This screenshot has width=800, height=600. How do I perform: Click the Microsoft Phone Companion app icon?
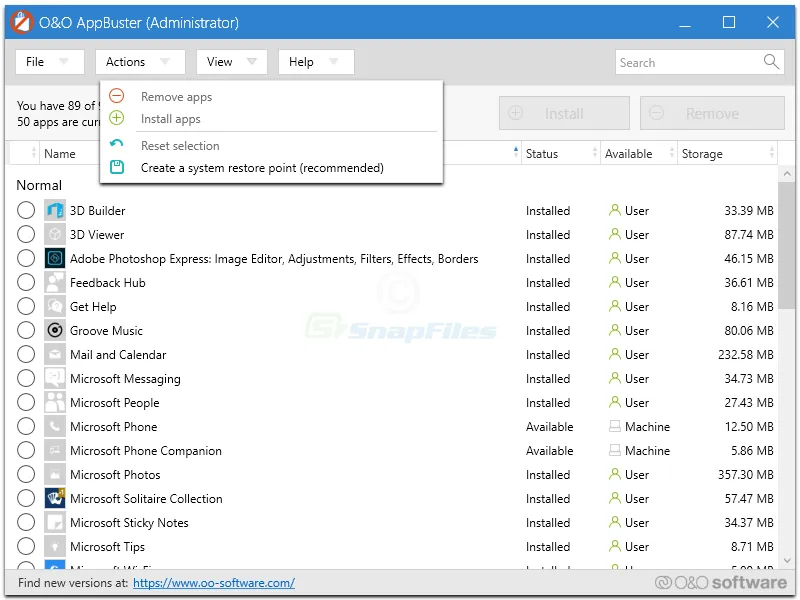[x=55, y=450]
